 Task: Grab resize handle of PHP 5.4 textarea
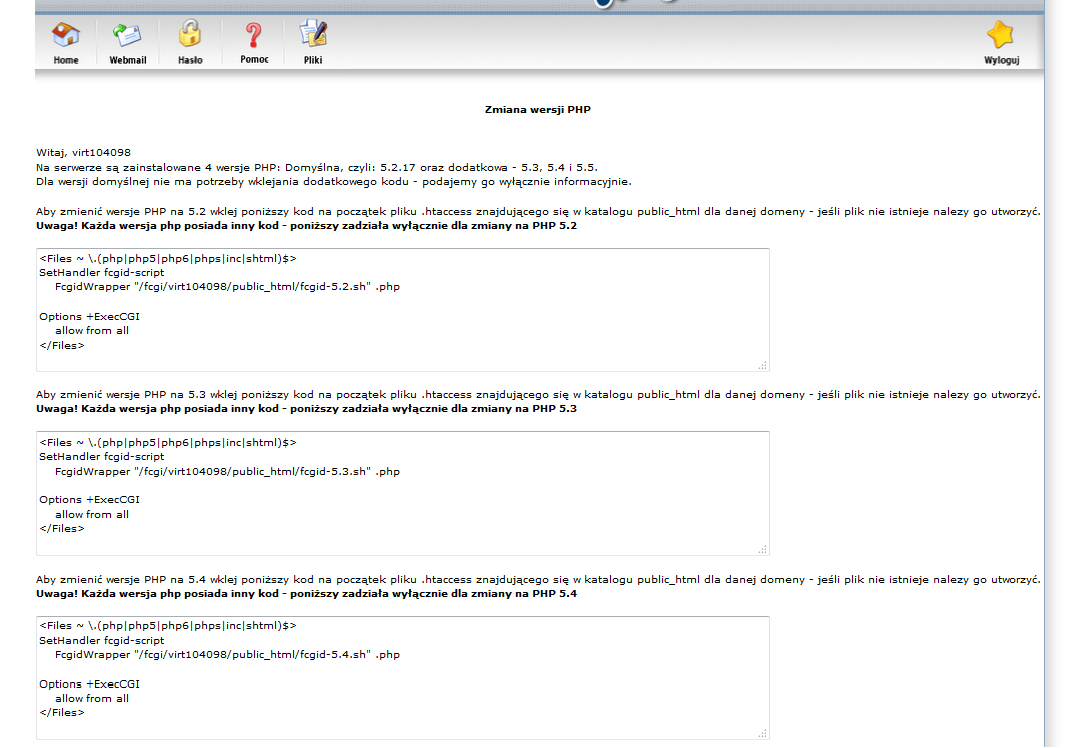(x=763, y=733)
